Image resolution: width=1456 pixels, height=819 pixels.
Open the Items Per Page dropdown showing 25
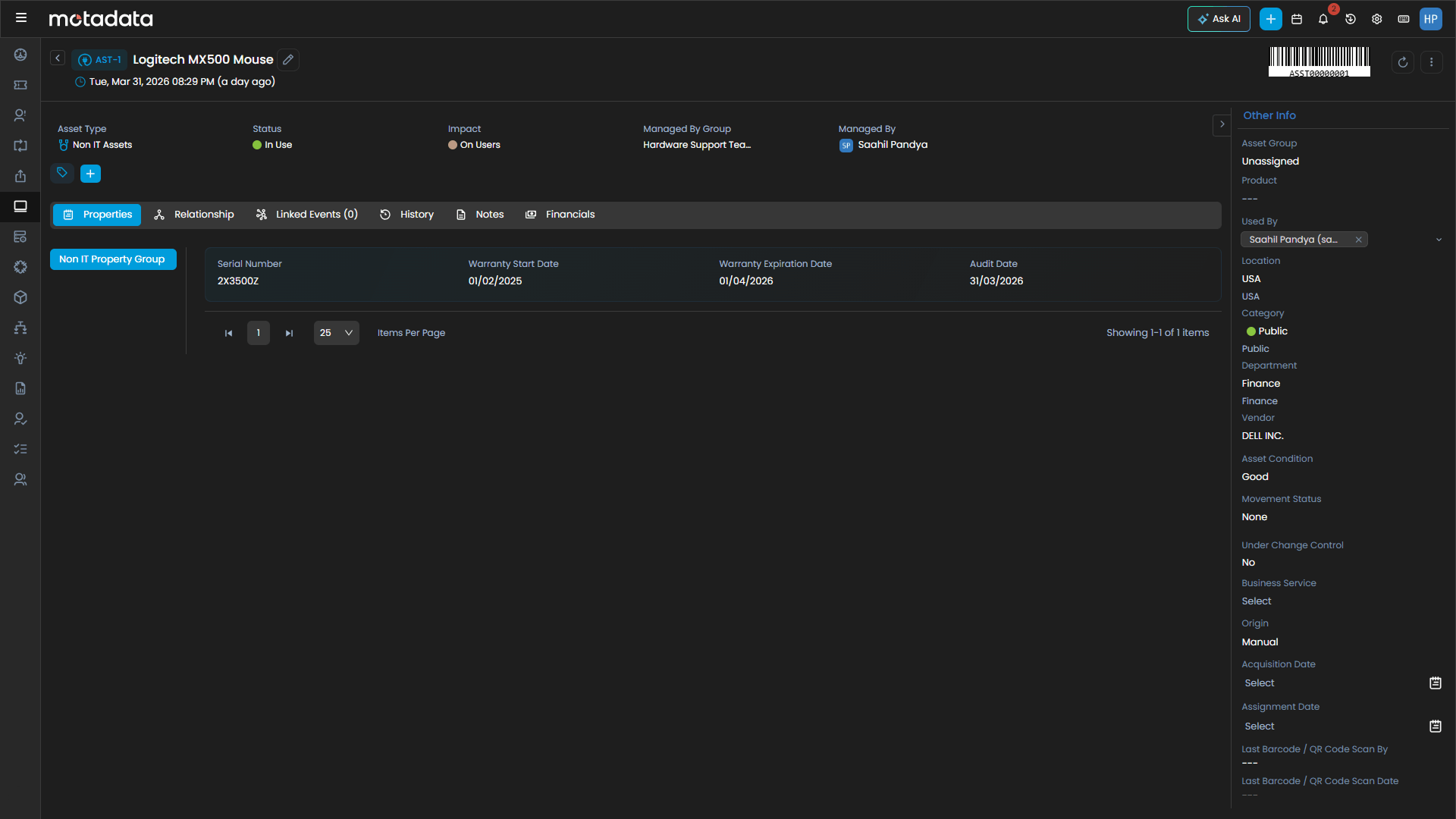click(x=336, y=332)
